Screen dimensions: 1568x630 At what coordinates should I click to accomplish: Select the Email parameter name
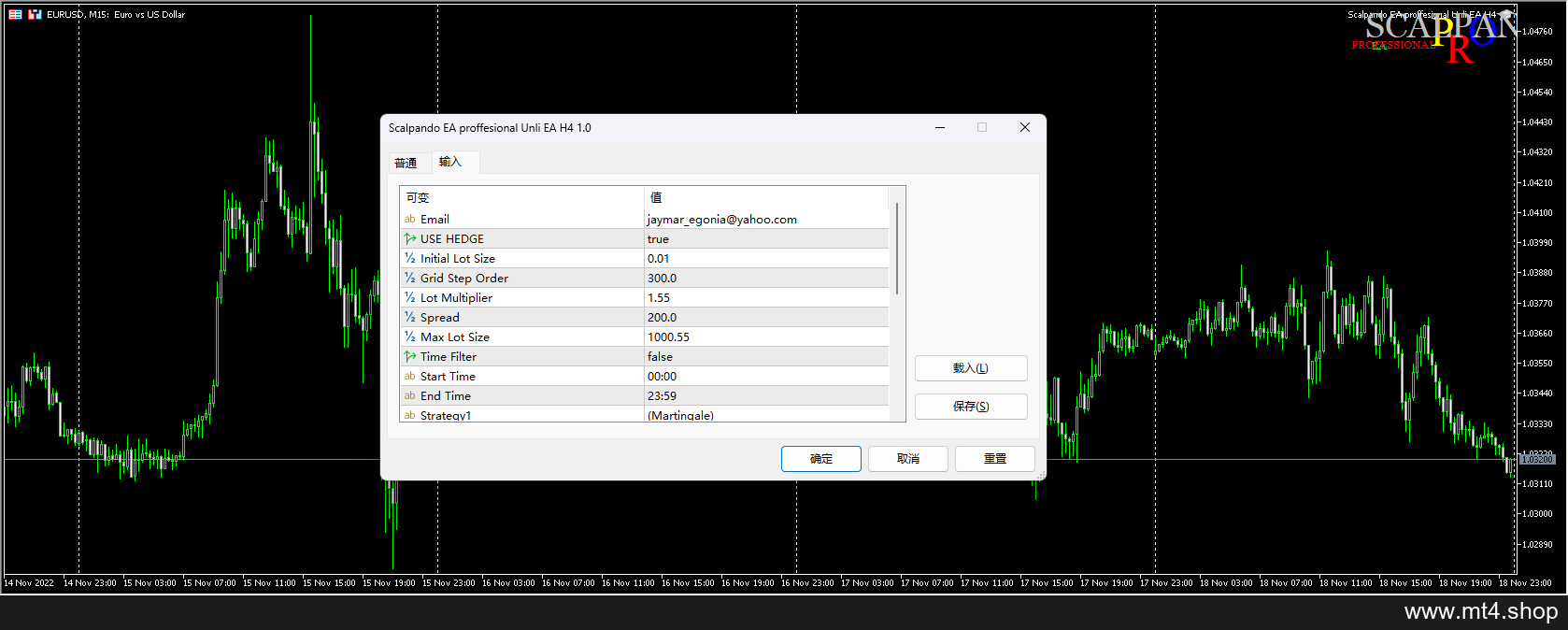point(435,220)
